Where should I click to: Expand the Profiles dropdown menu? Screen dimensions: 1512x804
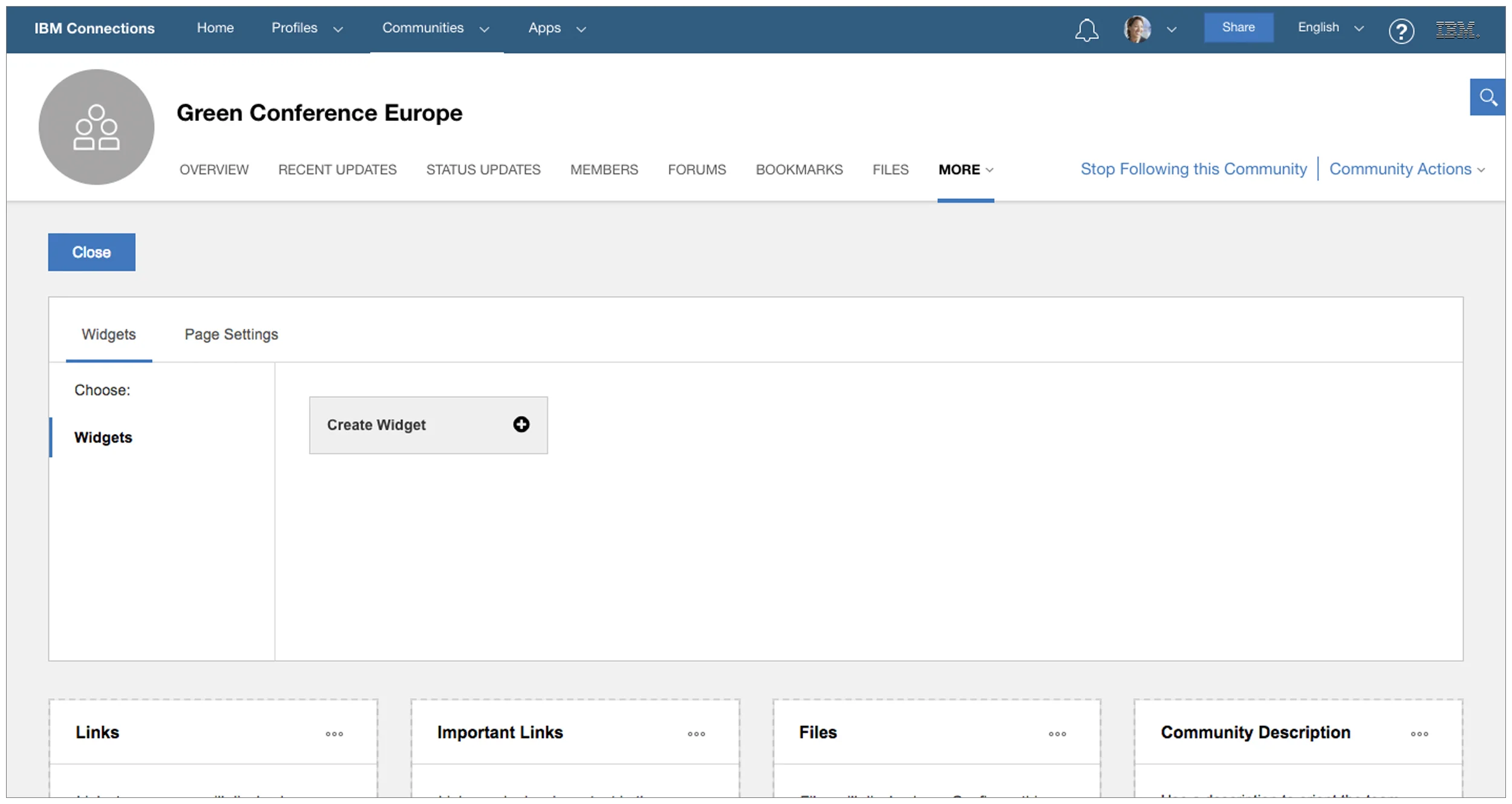pos(307,28)
